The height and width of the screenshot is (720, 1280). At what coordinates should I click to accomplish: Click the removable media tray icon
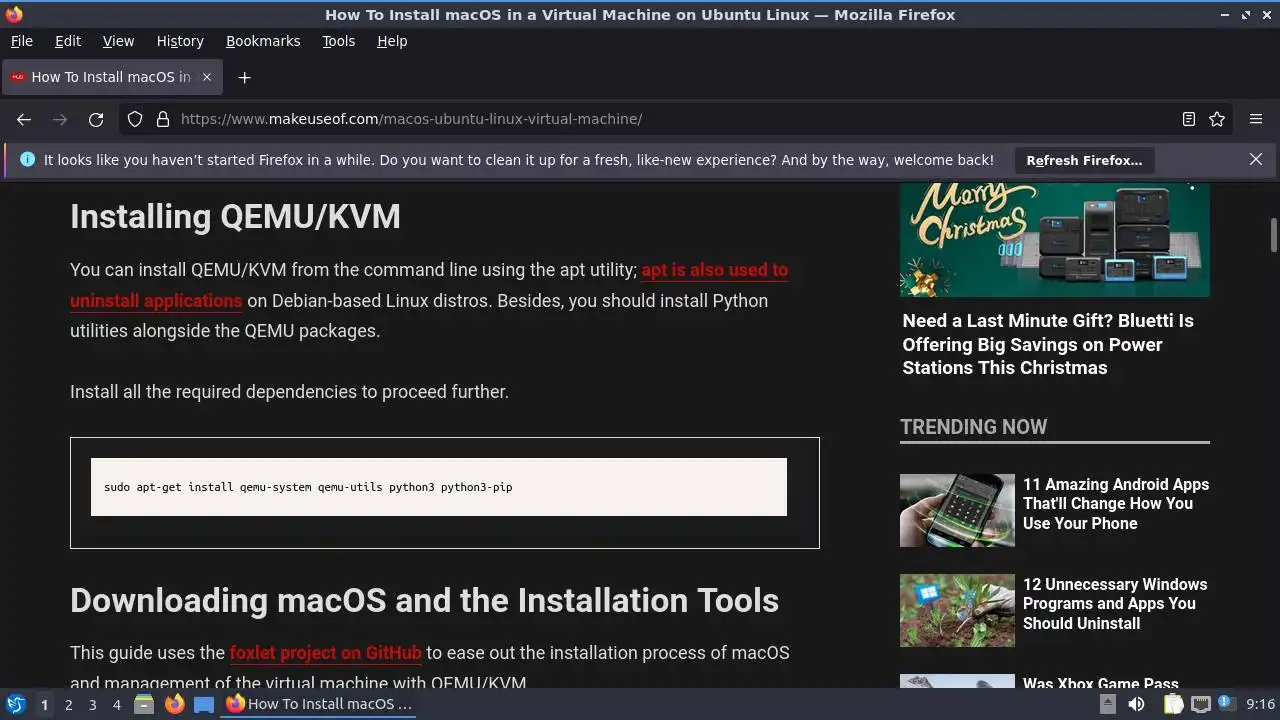[x=1108, y=704]
